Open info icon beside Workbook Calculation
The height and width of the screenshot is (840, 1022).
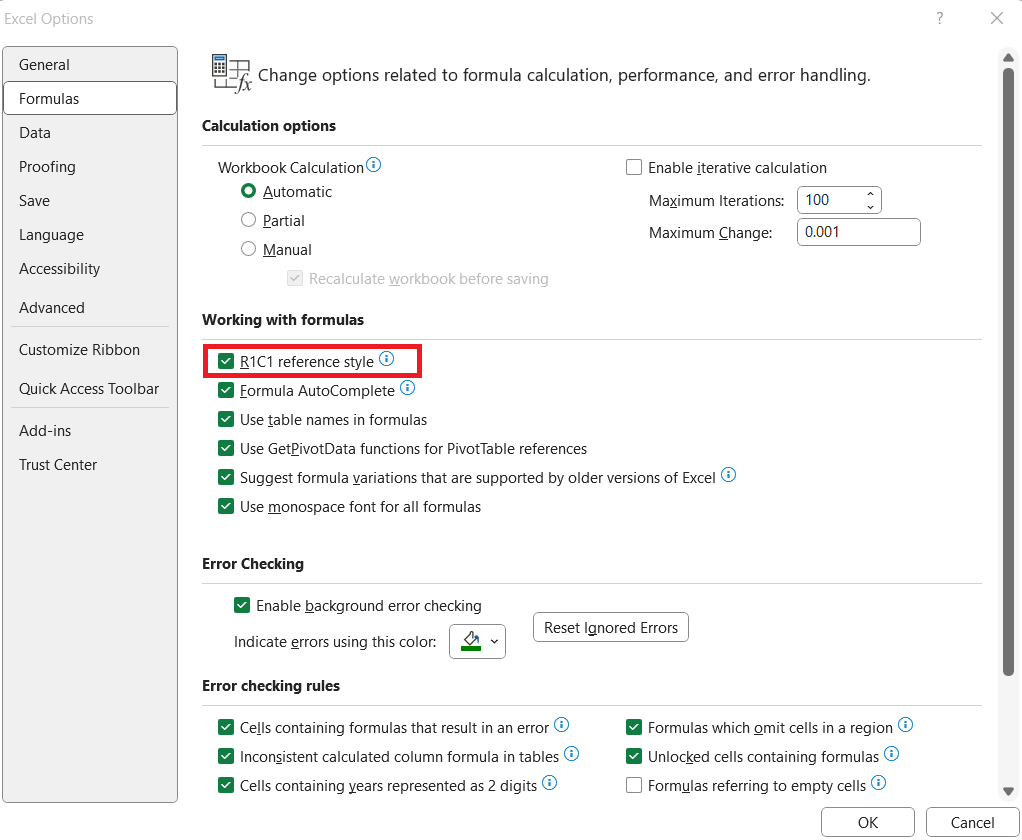[373, 165]
